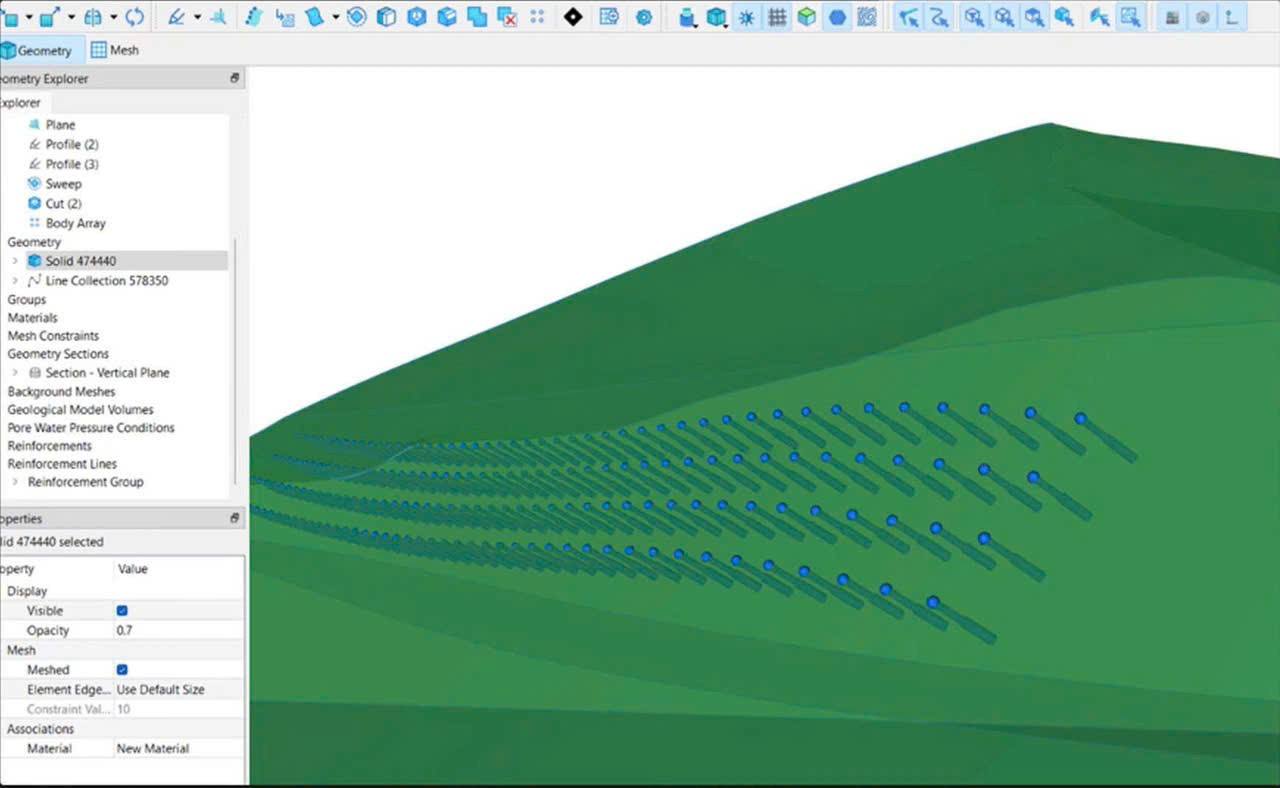The image size is (1280, 788).
Task: Click the four-dot body array toolbar icon
Action: click(x=537, y=16)
